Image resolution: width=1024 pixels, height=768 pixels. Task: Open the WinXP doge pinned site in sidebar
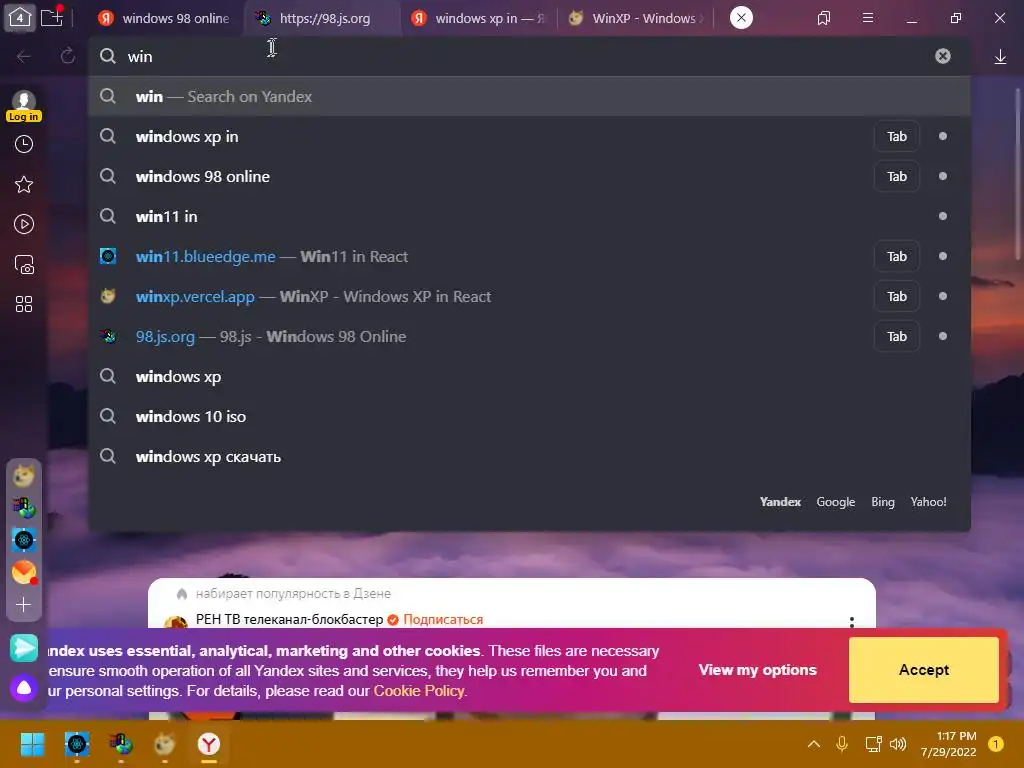click(24, 476)
